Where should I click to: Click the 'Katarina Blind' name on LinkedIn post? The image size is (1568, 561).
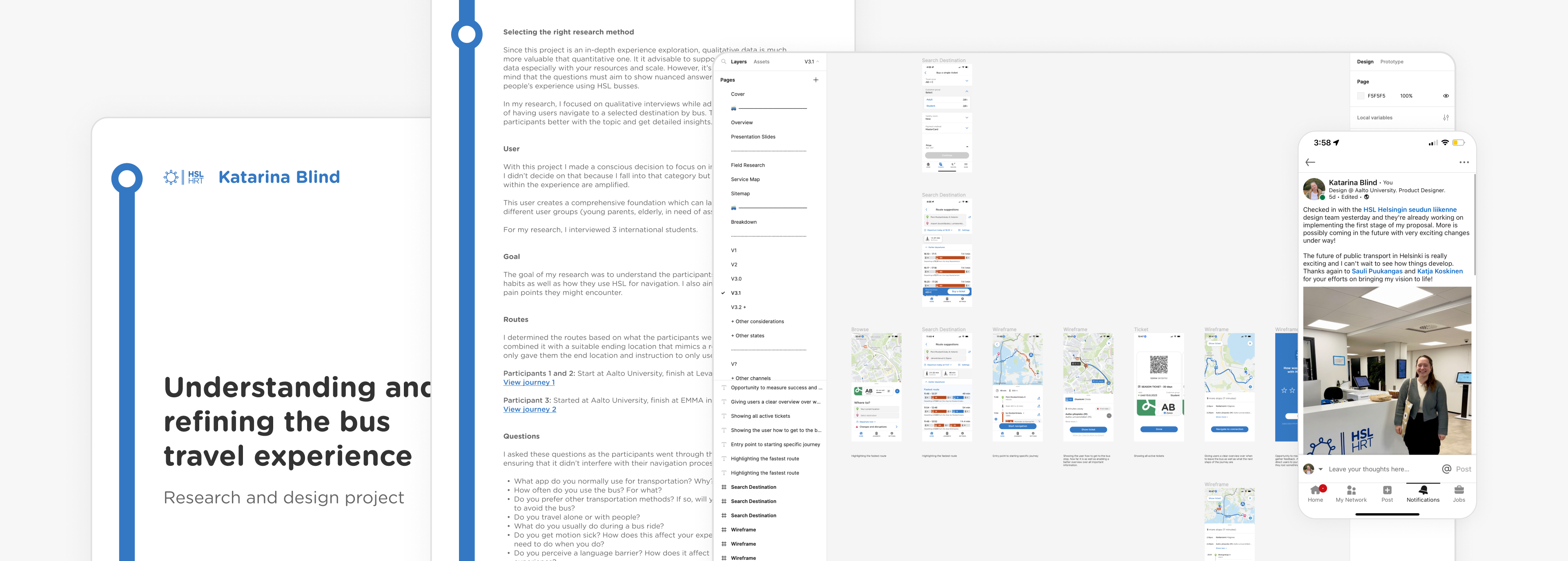(1352, 183)
